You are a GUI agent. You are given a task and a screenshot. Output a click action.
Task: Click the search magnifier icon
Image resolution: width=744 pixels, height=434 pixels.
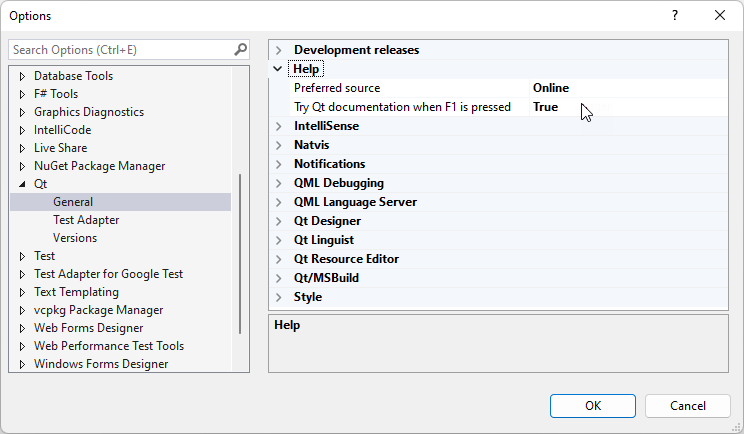(x=241, y=49)
